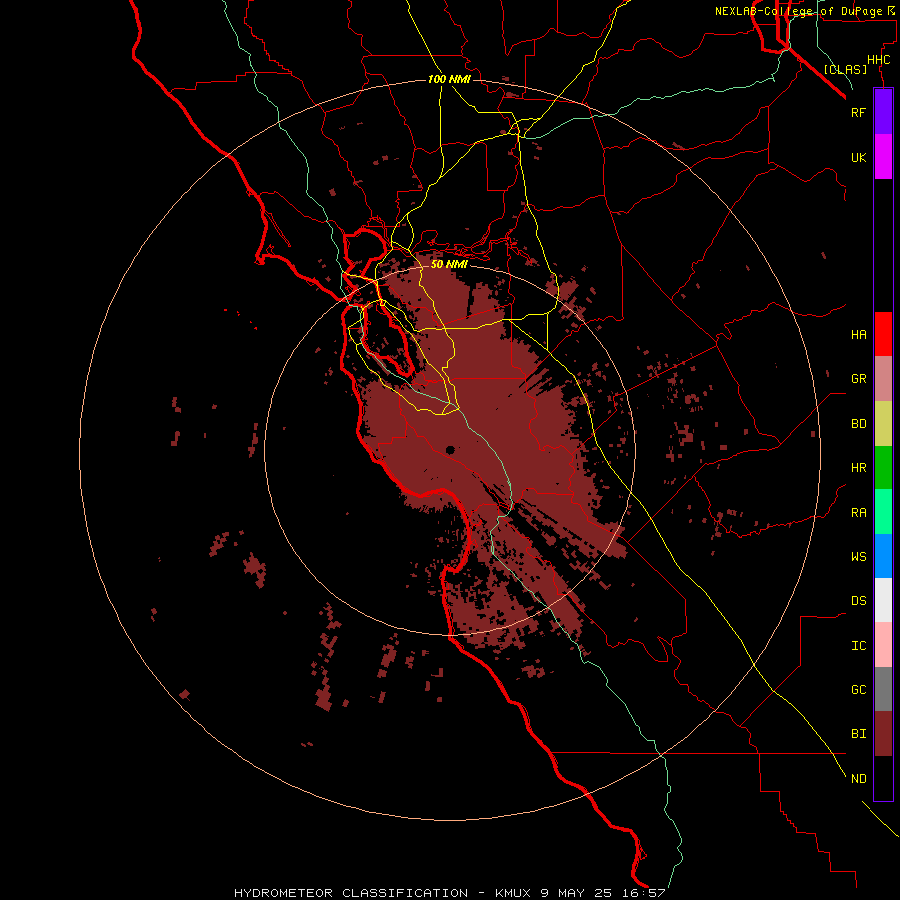This screenshot has height=900, width=900.
Task: Pick the RA light-green legend swatch
Action: (883, 512)
